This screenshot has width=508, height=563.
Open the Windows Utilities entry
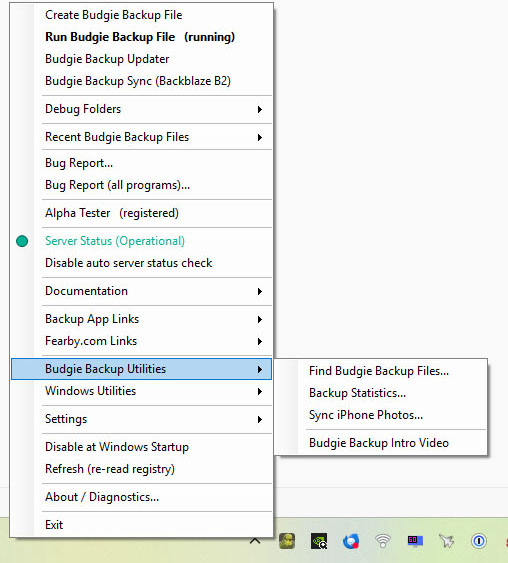coord(141,391)
